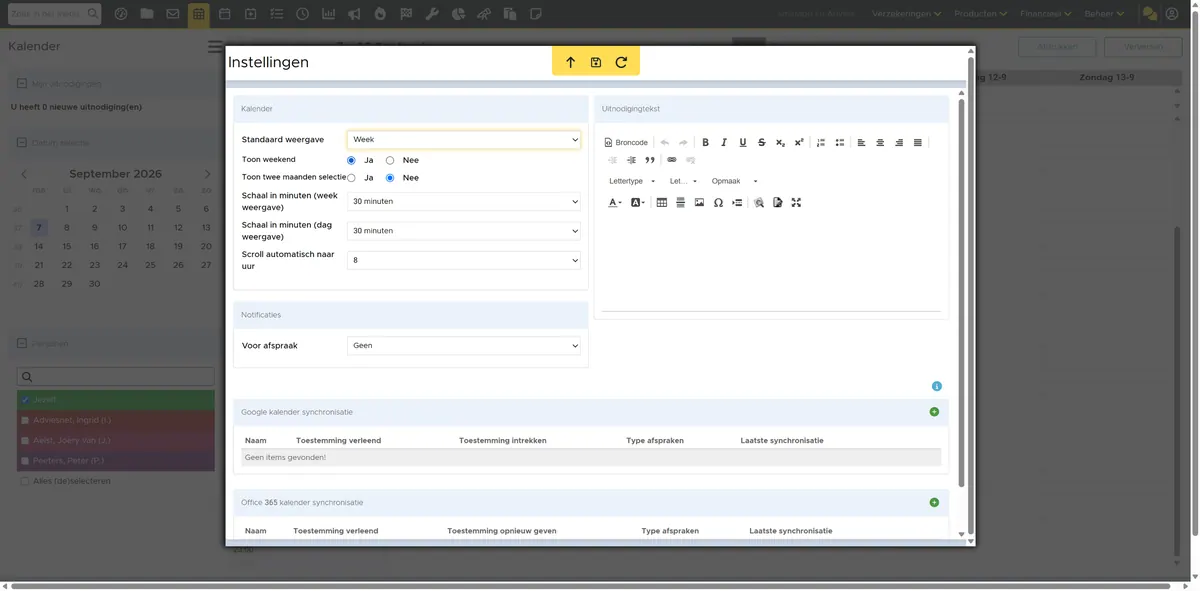The height and width of the screenshot is (591, 1200).
Task: Select Ja for Toon weekend
Action: 351,160
